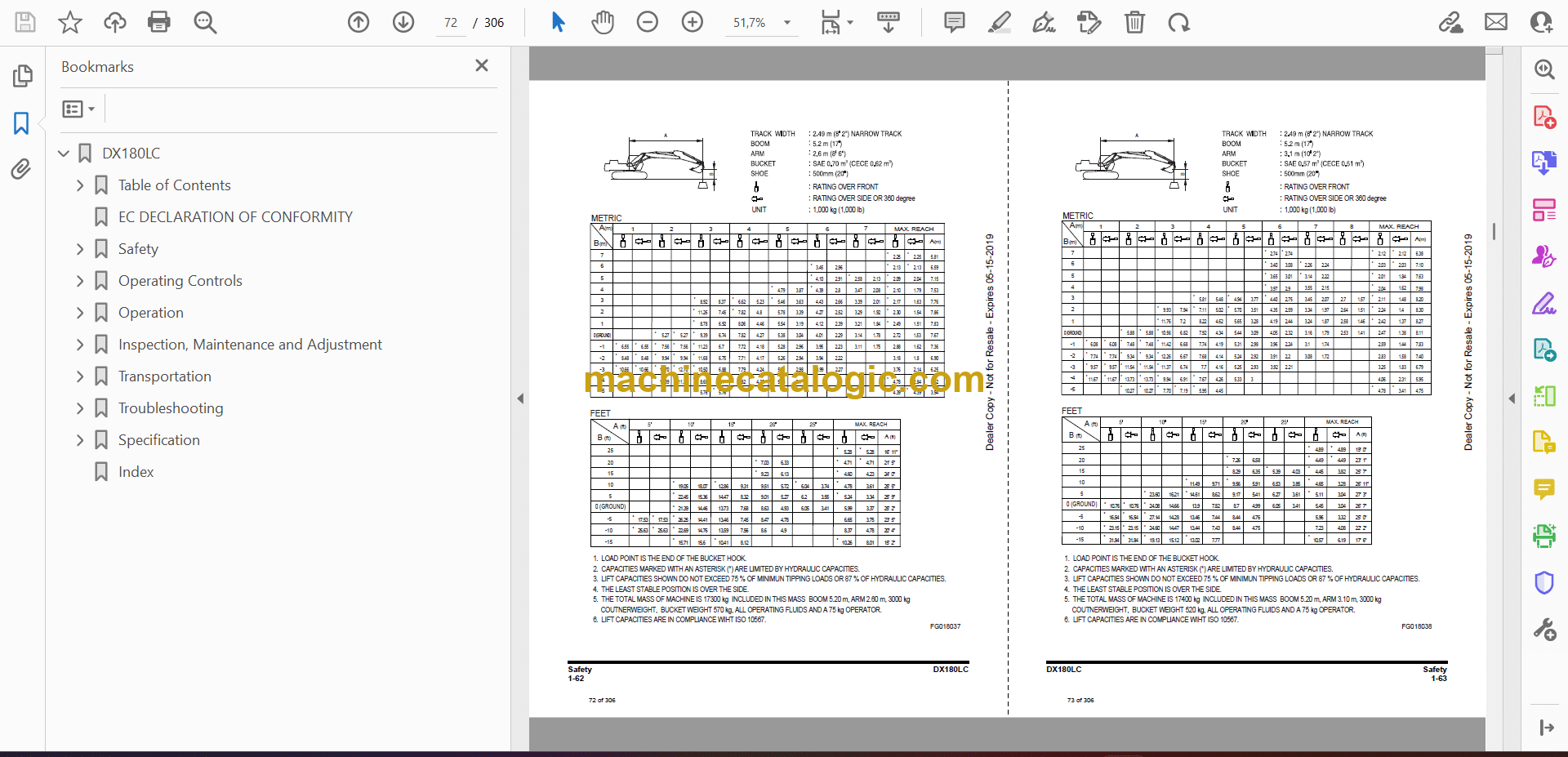This screenshot has width=1568, height=757.
Task: Zoom in with the plus button
Action: (693, 22)
